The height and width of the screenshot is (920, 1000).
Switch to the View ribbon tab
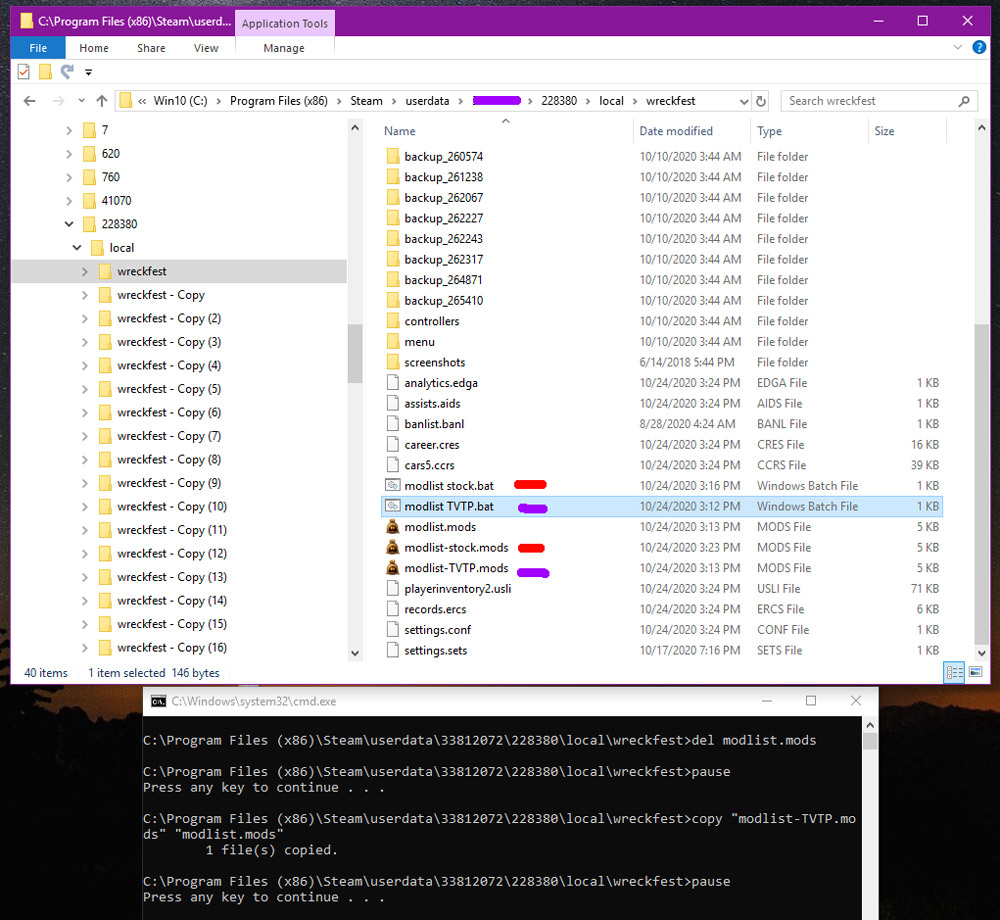point(206,48)
